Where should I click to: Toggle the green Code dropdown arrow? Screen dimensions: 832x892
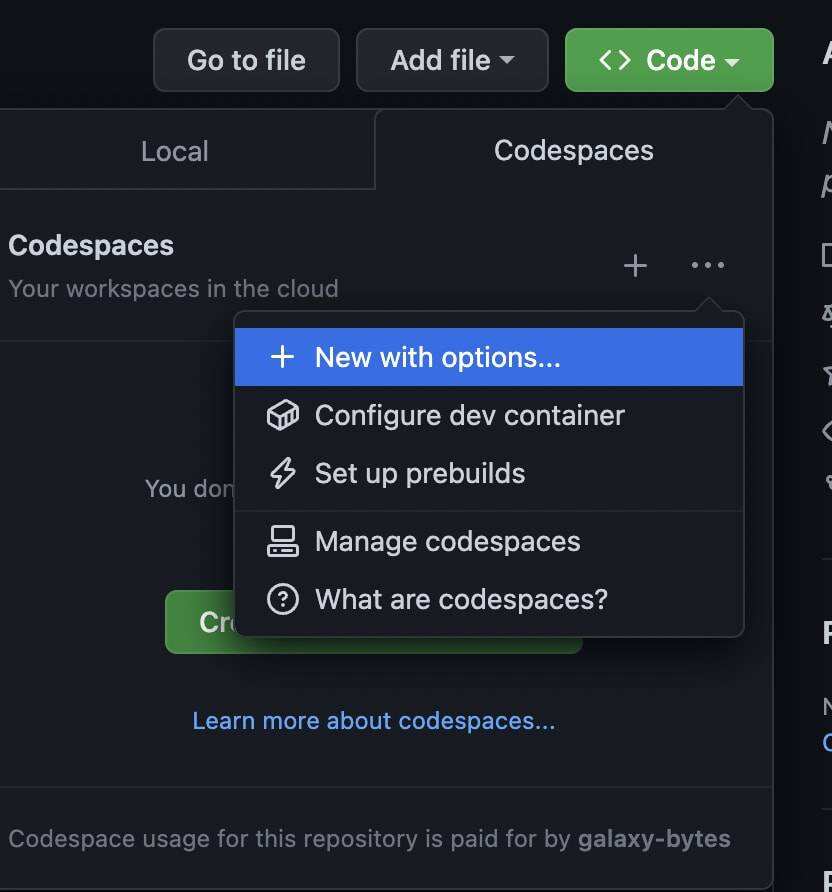(x=732, y=61)
